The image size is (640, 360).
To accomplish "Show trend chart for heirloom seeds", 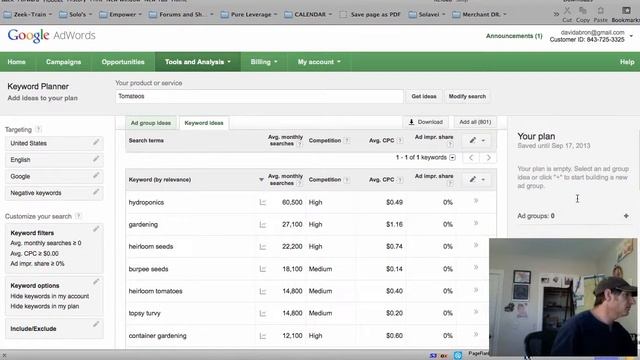I will click(x=262, y=247).
